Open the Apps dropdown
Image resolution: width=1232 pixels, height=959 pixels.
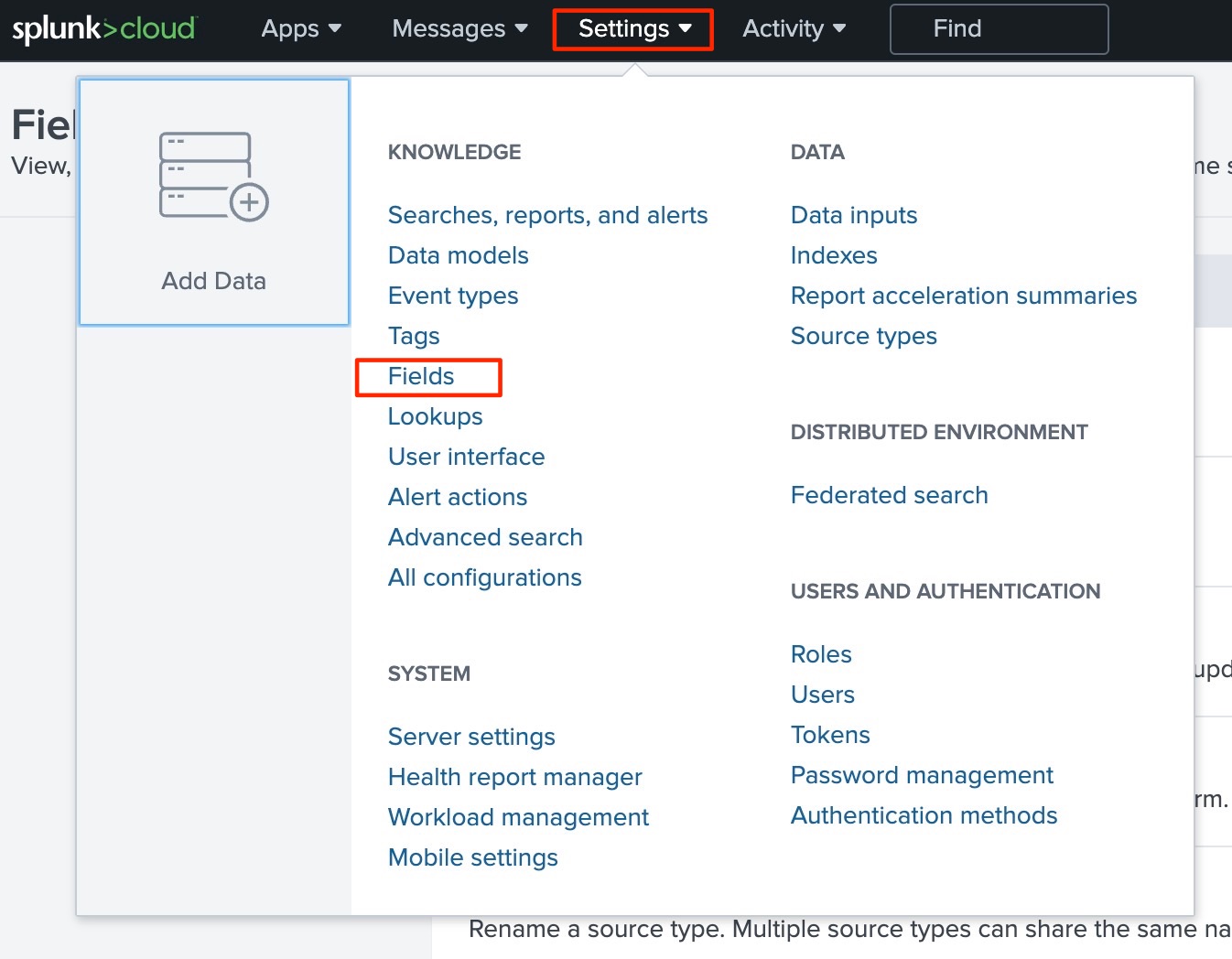click(300, 28)
